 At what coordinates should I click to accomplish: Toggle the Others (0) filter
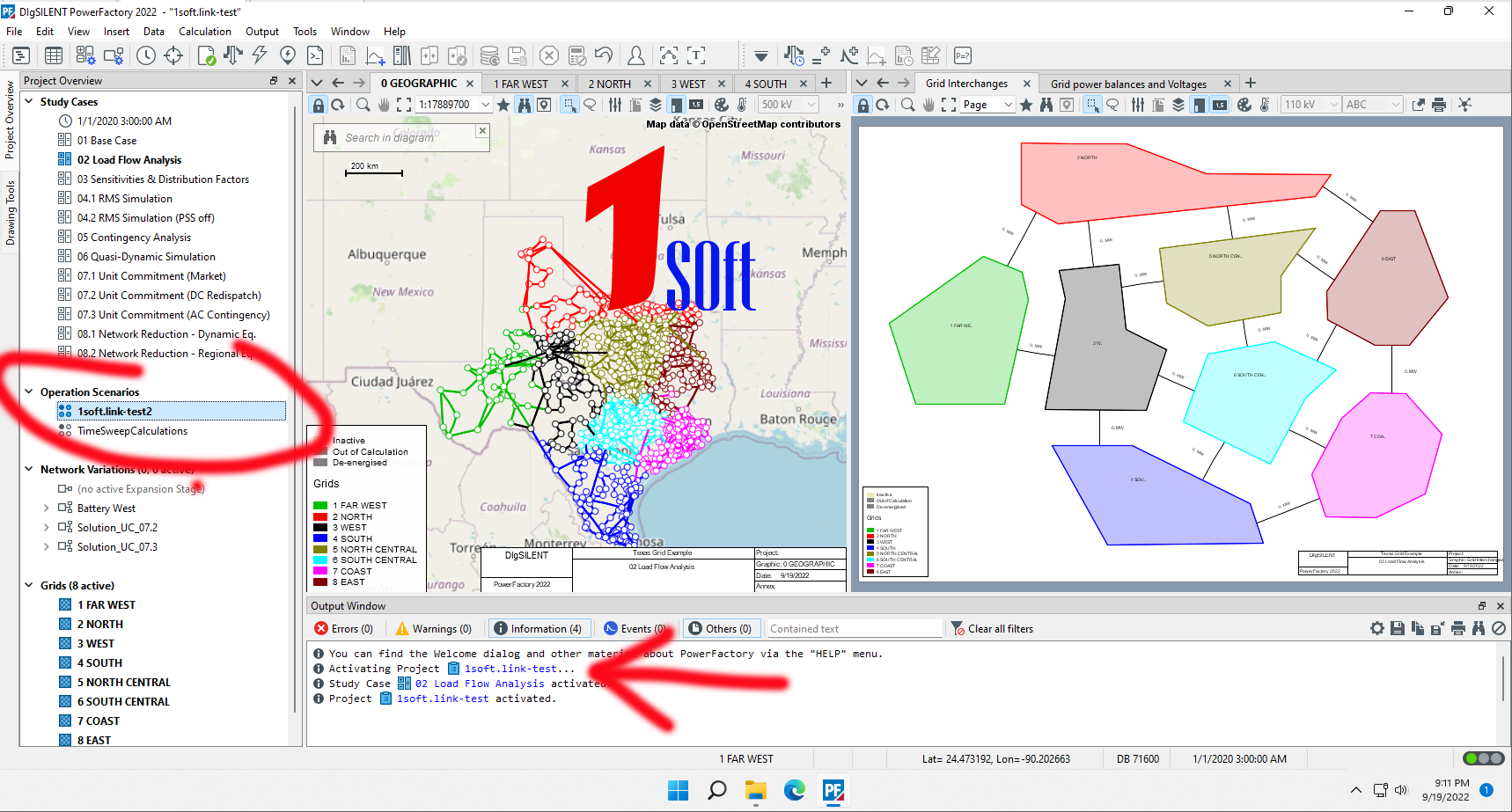[x=720, y=628]
